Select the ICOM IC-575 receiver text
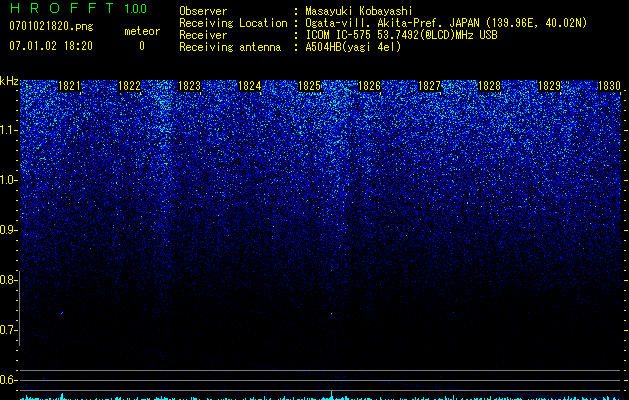629x400 pixels. (x=402, y=35)
